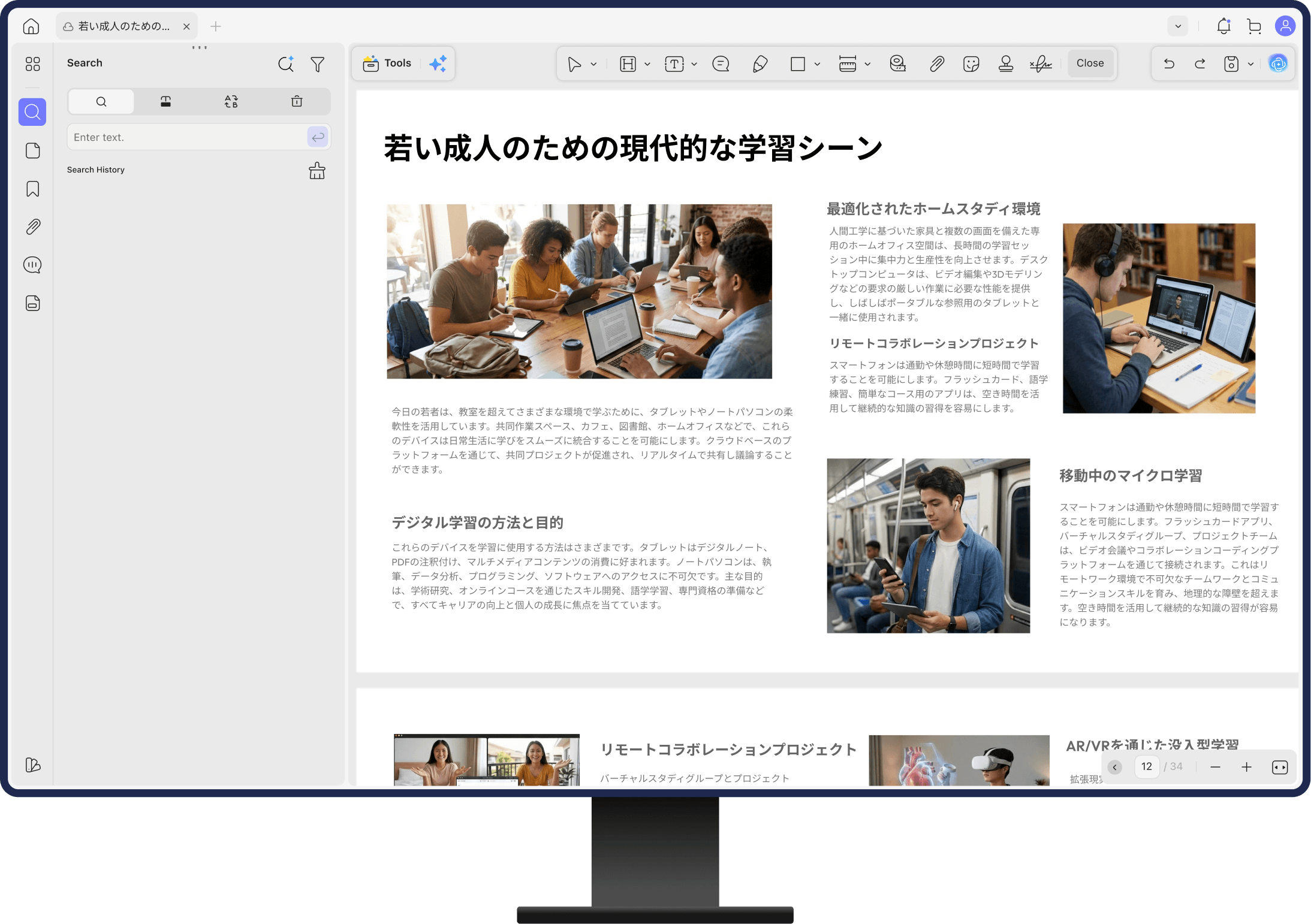Toggle the fit width view button

coord(1279,767)
